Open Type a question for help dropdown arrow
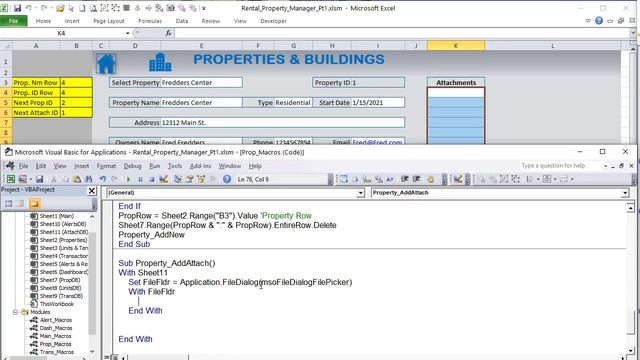640x360 pixels. click(x=605, y=166)
